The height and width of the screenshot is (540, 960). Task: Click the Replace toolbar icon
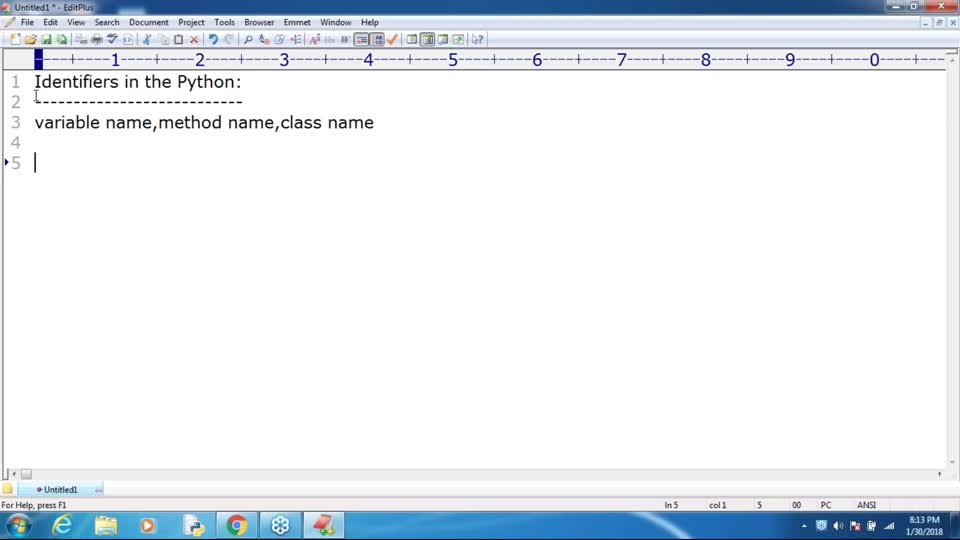[x=264, y=40]
